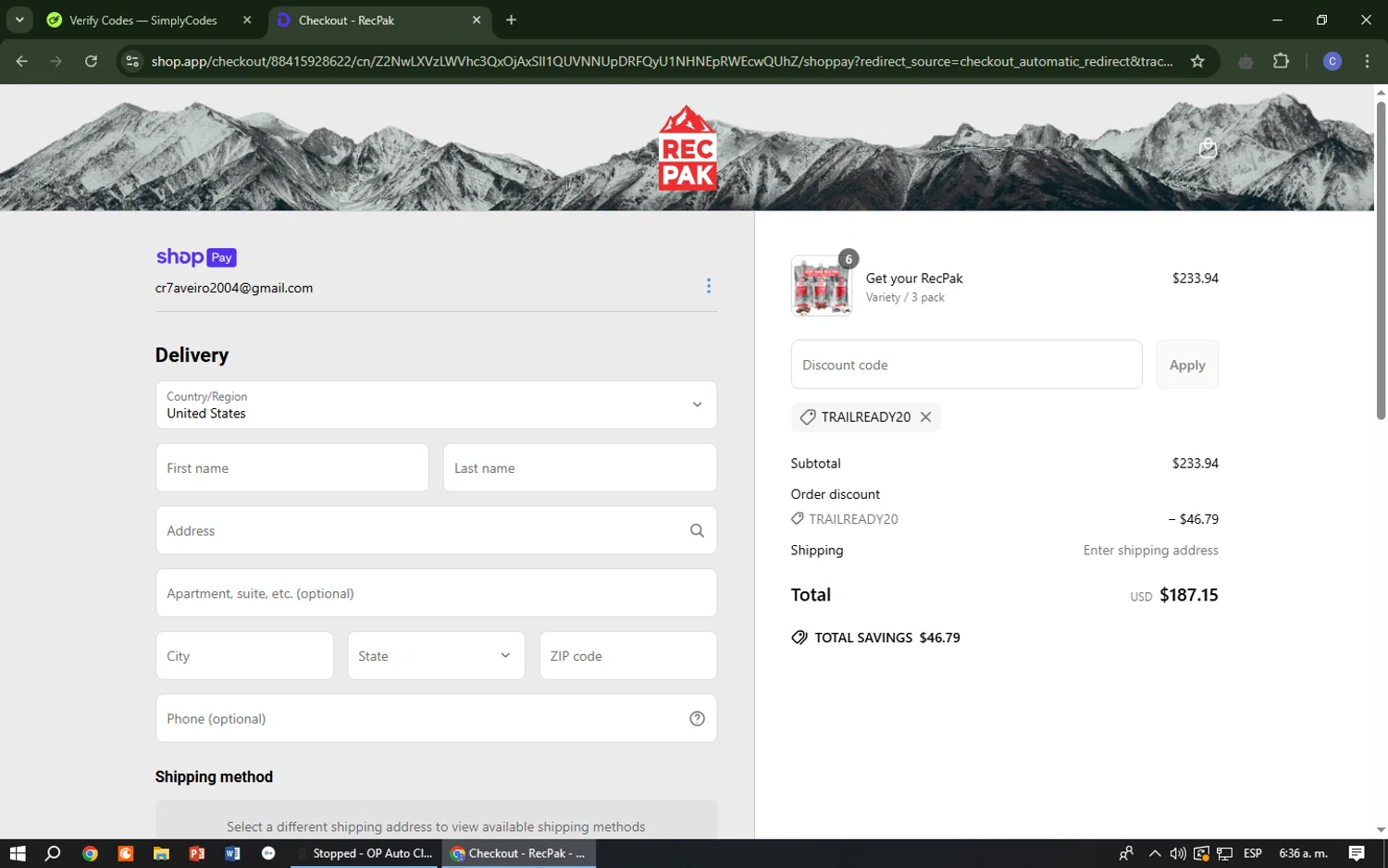Switch to Verify Codes — SimplyCodes tab

143,20
